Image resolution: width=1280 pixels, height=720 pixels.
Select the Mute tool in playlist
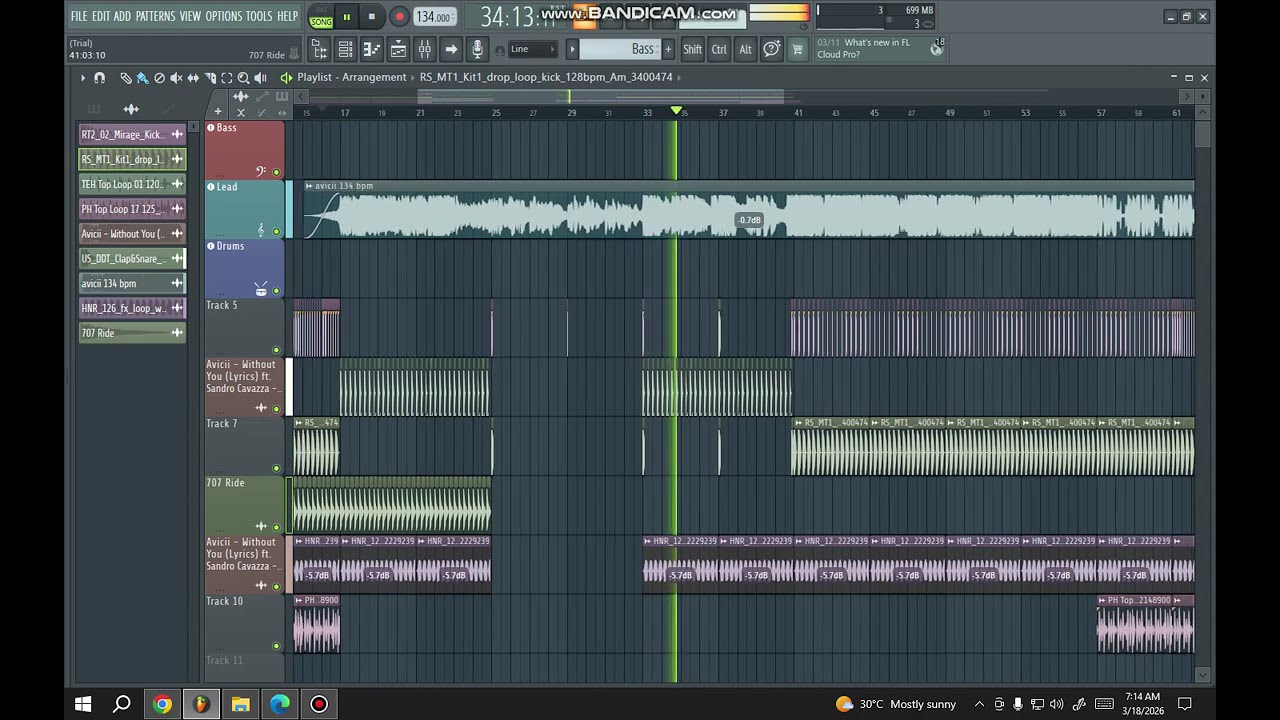[x=176, y=77]
